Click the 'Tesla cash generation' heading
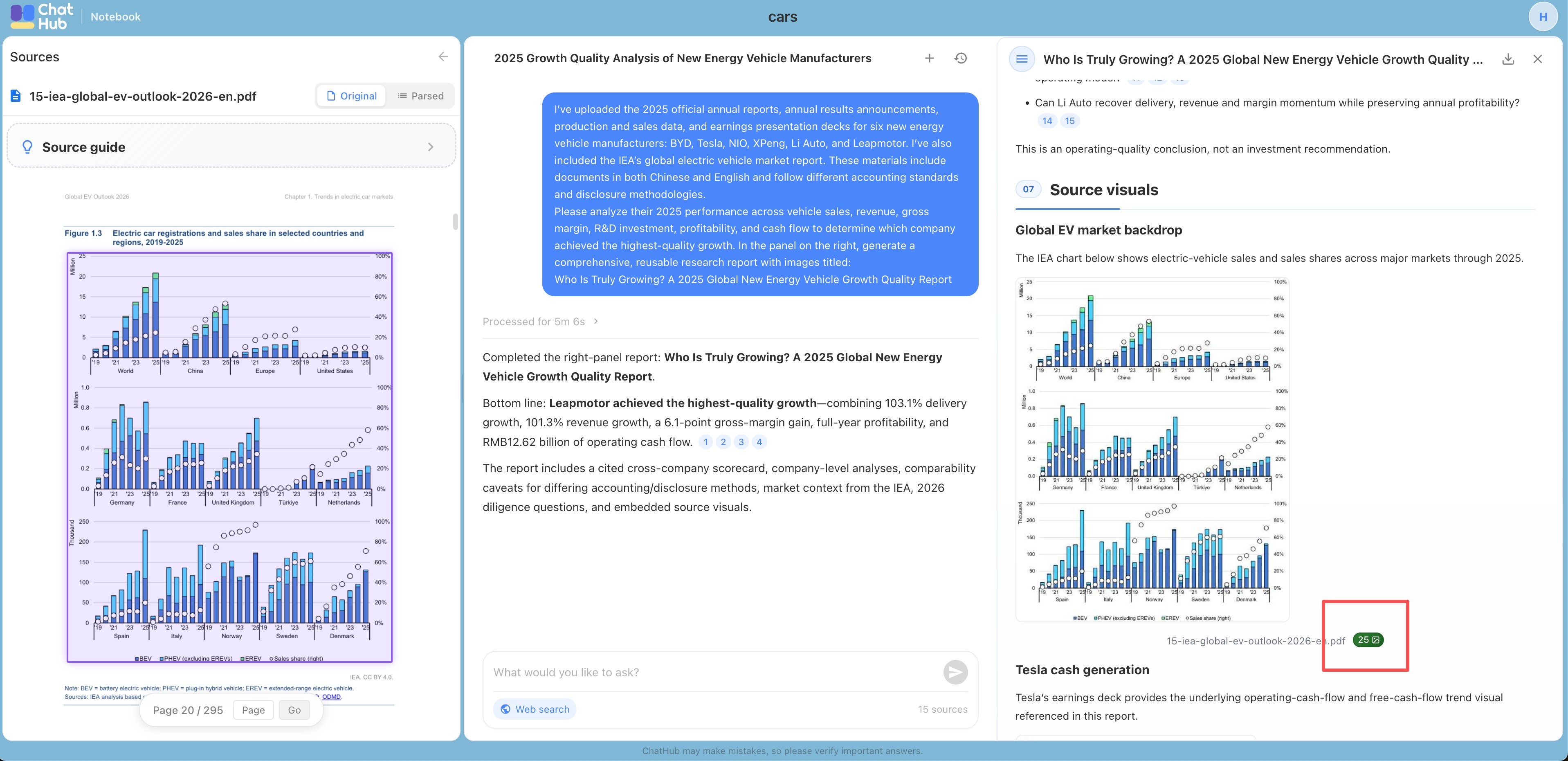 coord(1082,670)
